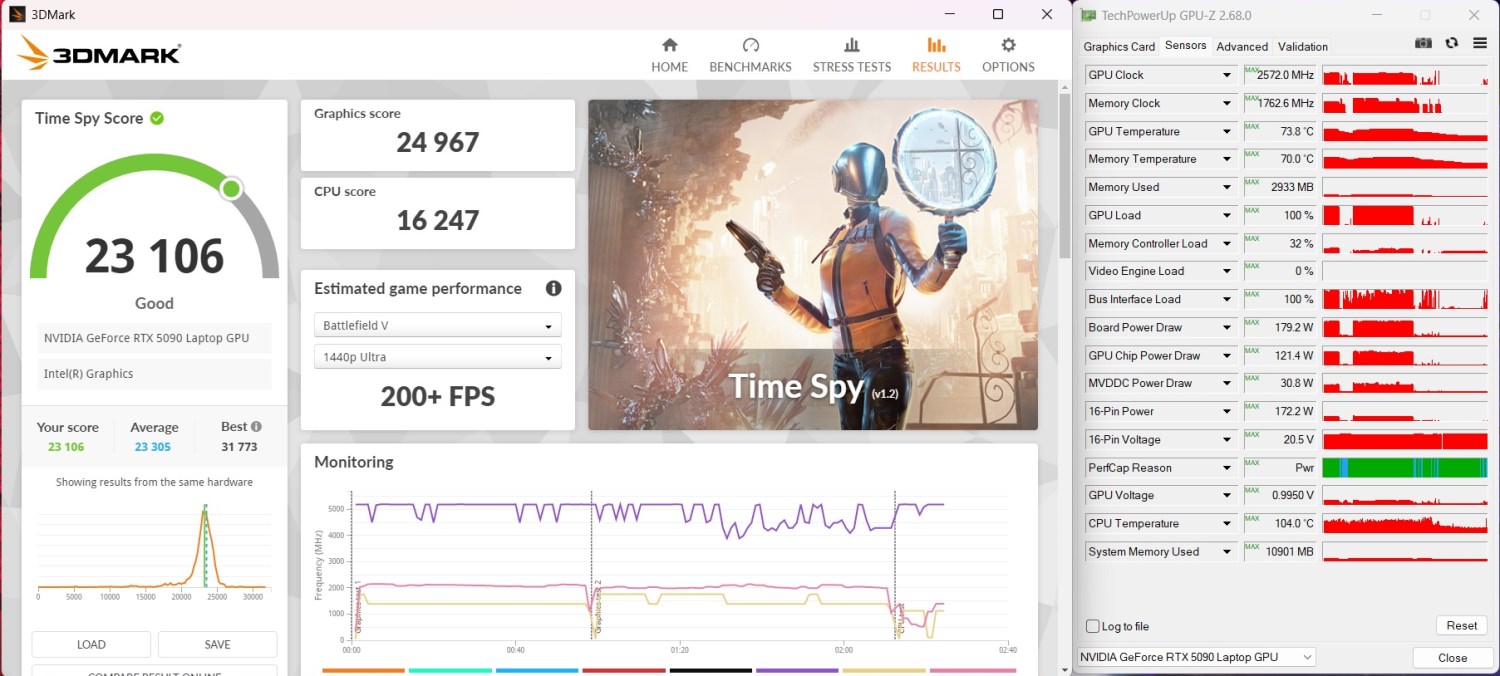Click the Intel(R) Graphics row
Viewport: 1500px width, 676px height.
[x=155, y=374]
